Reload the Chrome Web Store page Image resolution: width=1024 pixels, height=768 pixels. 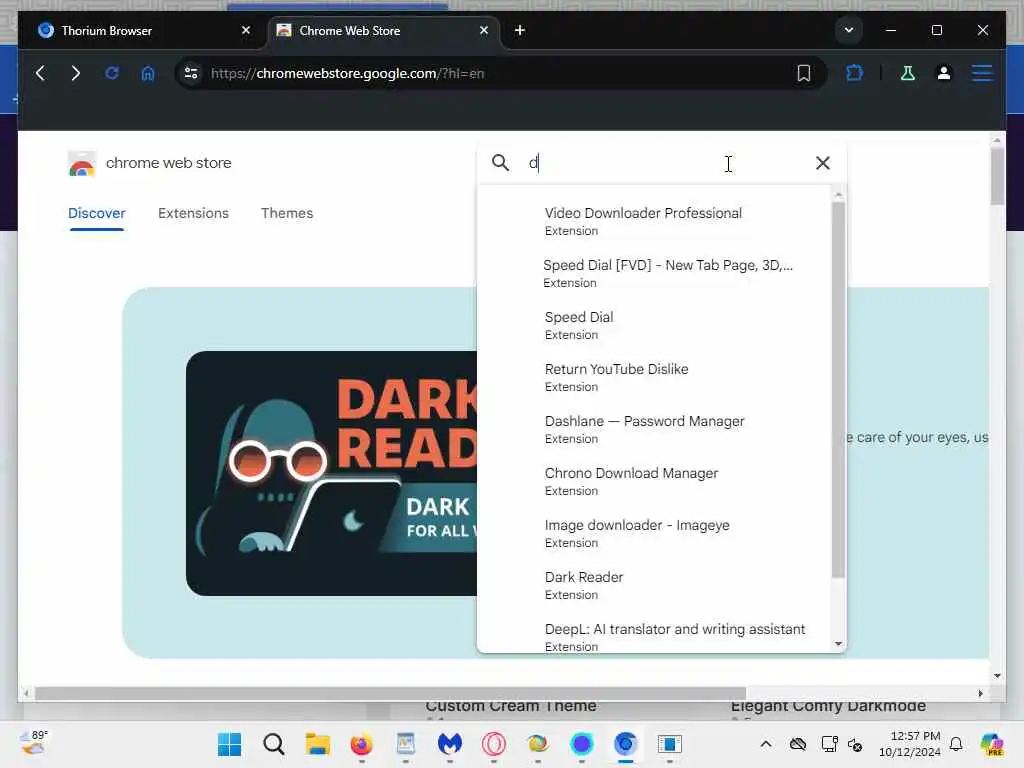[x=112, y=73]
